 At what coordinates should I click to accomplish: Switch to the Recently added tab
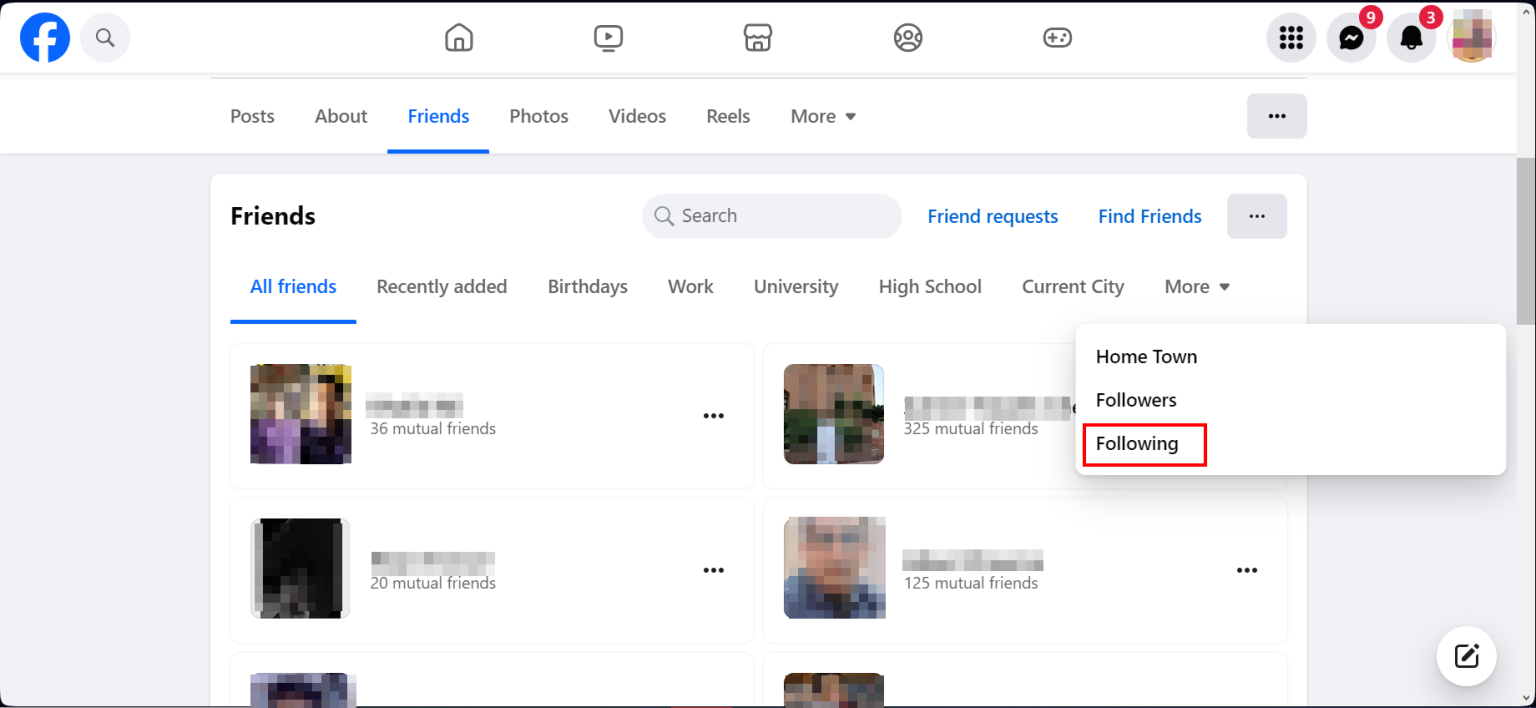pos(442,287)
